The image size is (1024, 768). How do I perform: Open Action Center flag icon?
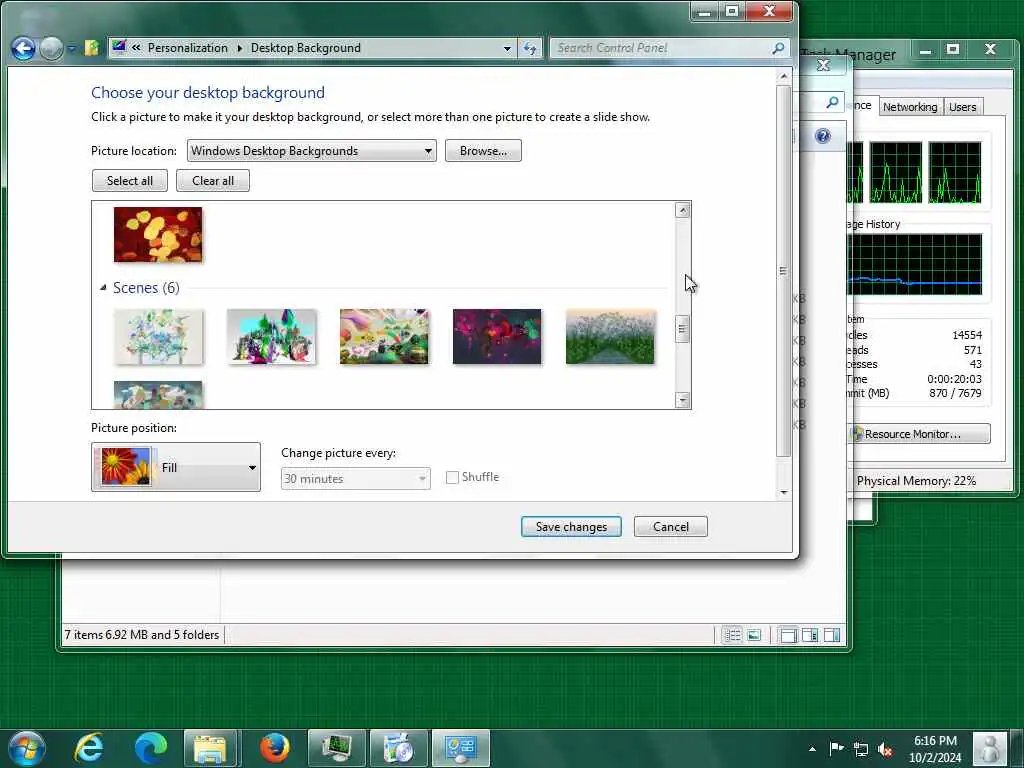[836, 748]
